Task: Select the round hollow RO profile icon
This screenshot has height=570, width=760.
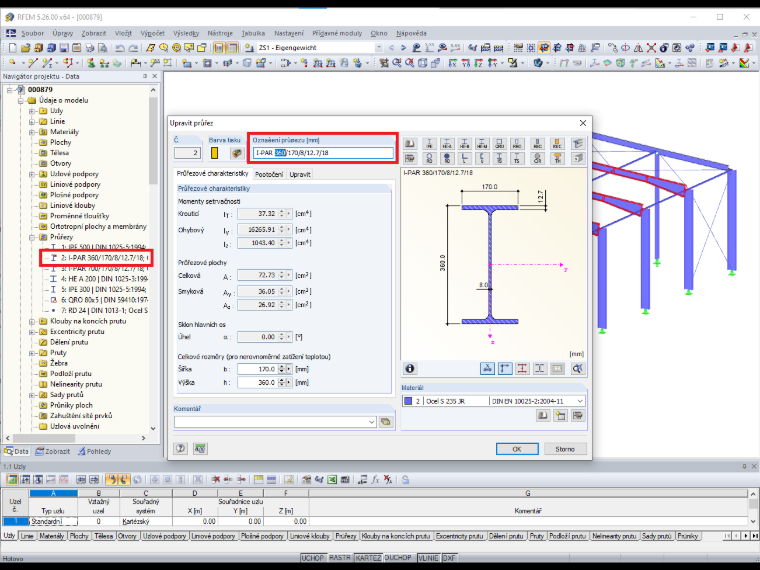Action: tap(429, 158)
